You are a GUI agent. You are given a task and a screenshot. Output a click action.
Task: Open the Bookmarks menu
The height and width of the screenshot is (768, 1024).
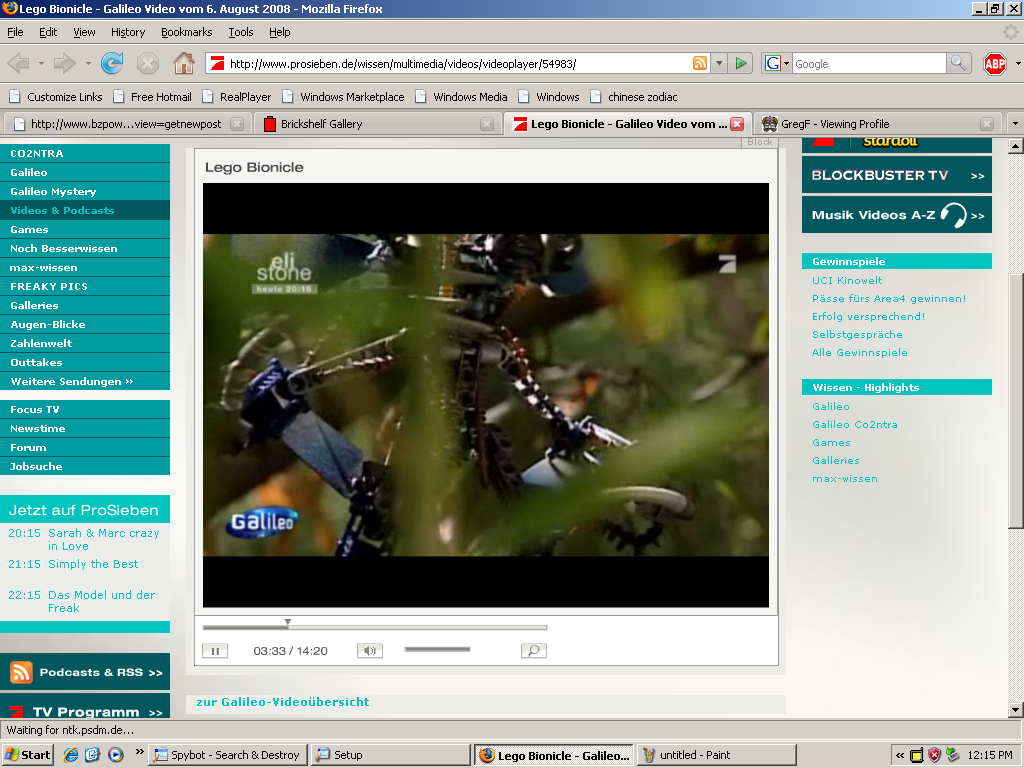pos(186,32)
